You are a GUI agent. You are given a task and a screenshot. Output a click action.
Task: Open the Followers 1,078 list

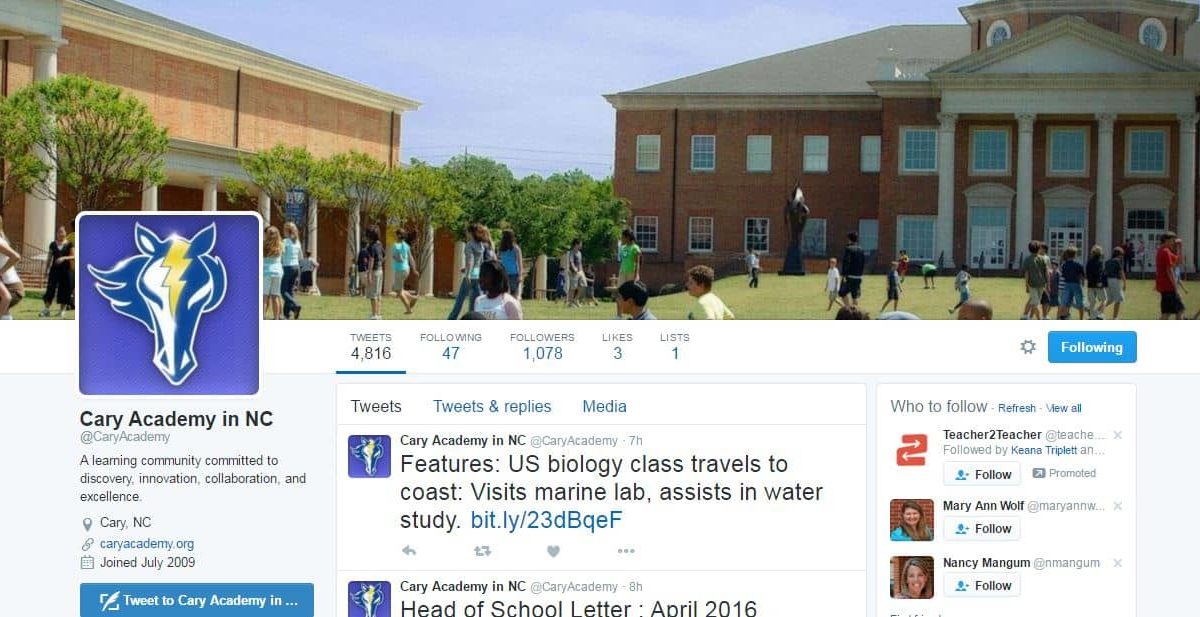tap(542, 346)
